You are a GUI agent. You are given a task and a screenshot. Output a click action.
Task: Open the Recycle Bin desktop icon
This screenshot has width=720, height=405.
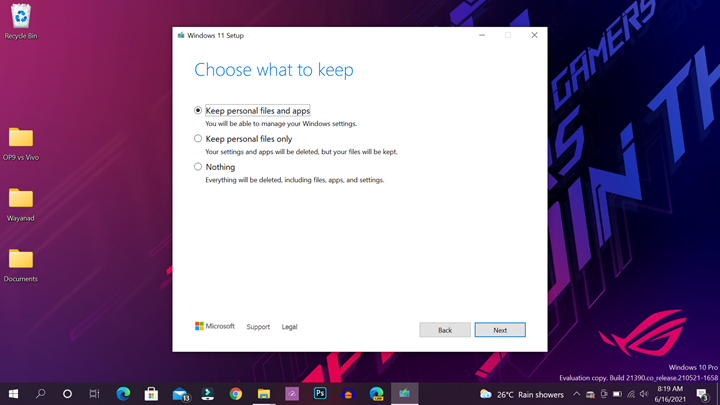pyautogui.click(x=21, y=22)
